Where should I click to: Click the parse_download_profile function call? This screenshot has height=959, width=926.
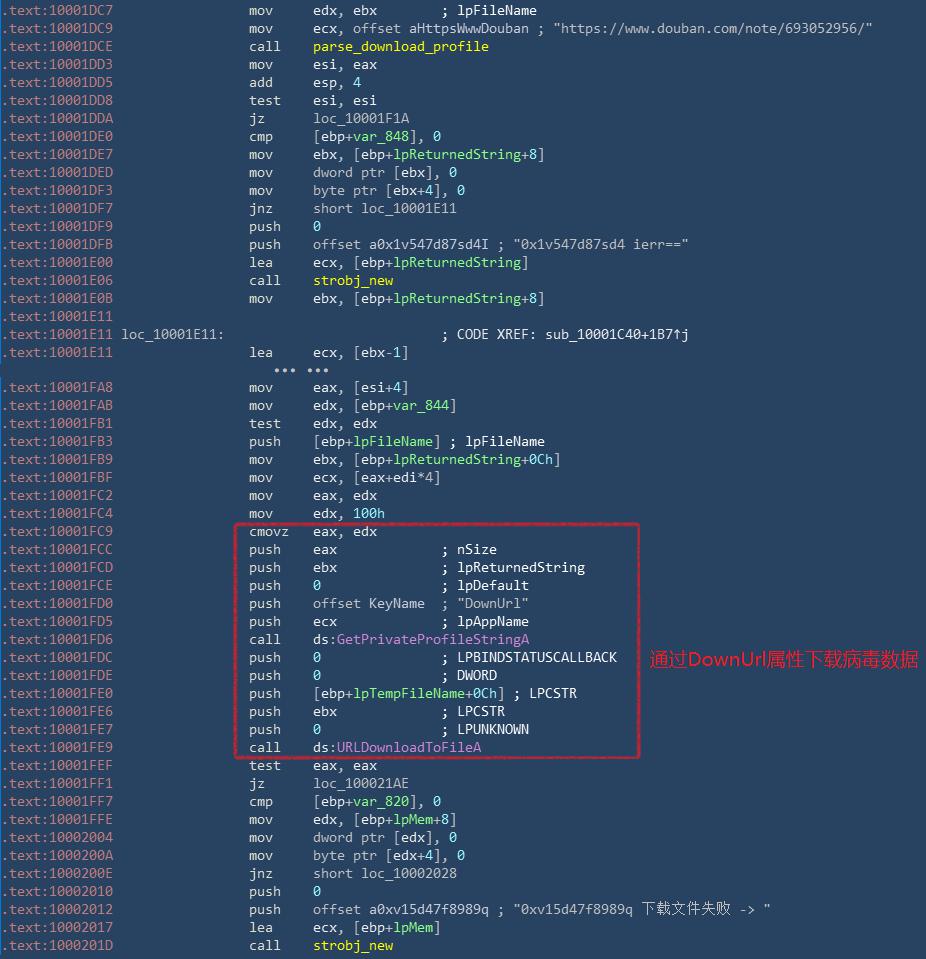(x=400, y=46)
